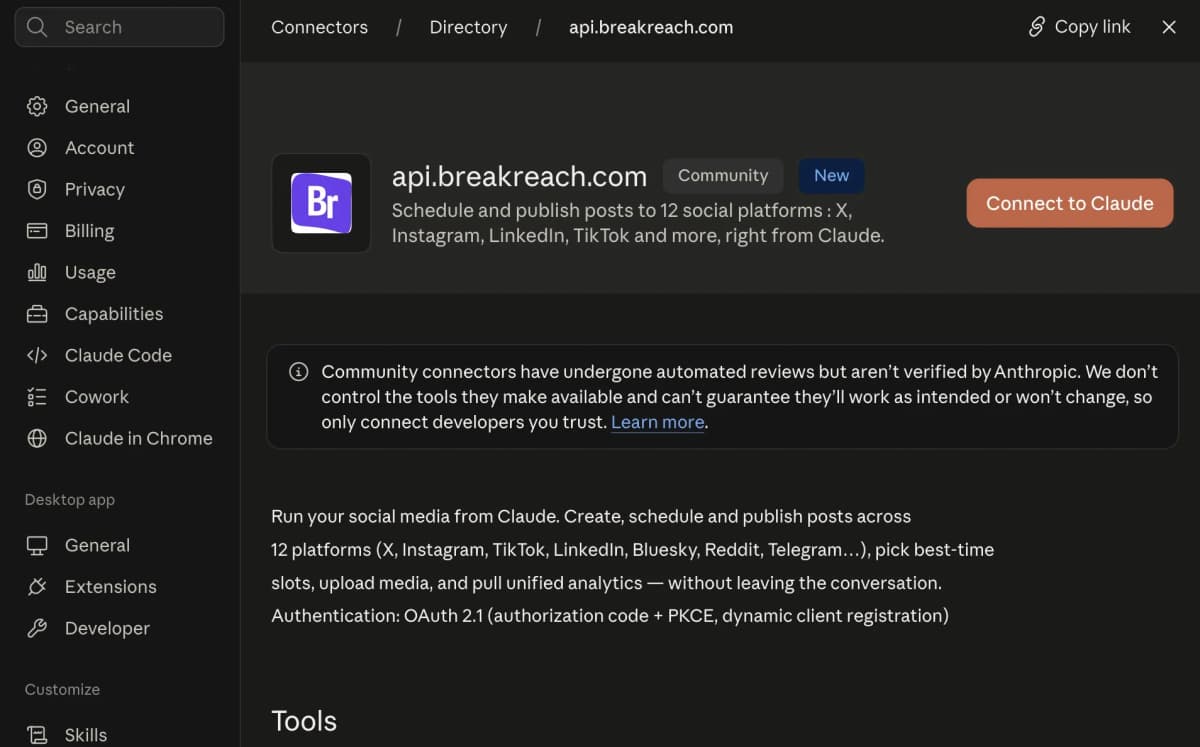Click Copy link text

[1092, 27]
